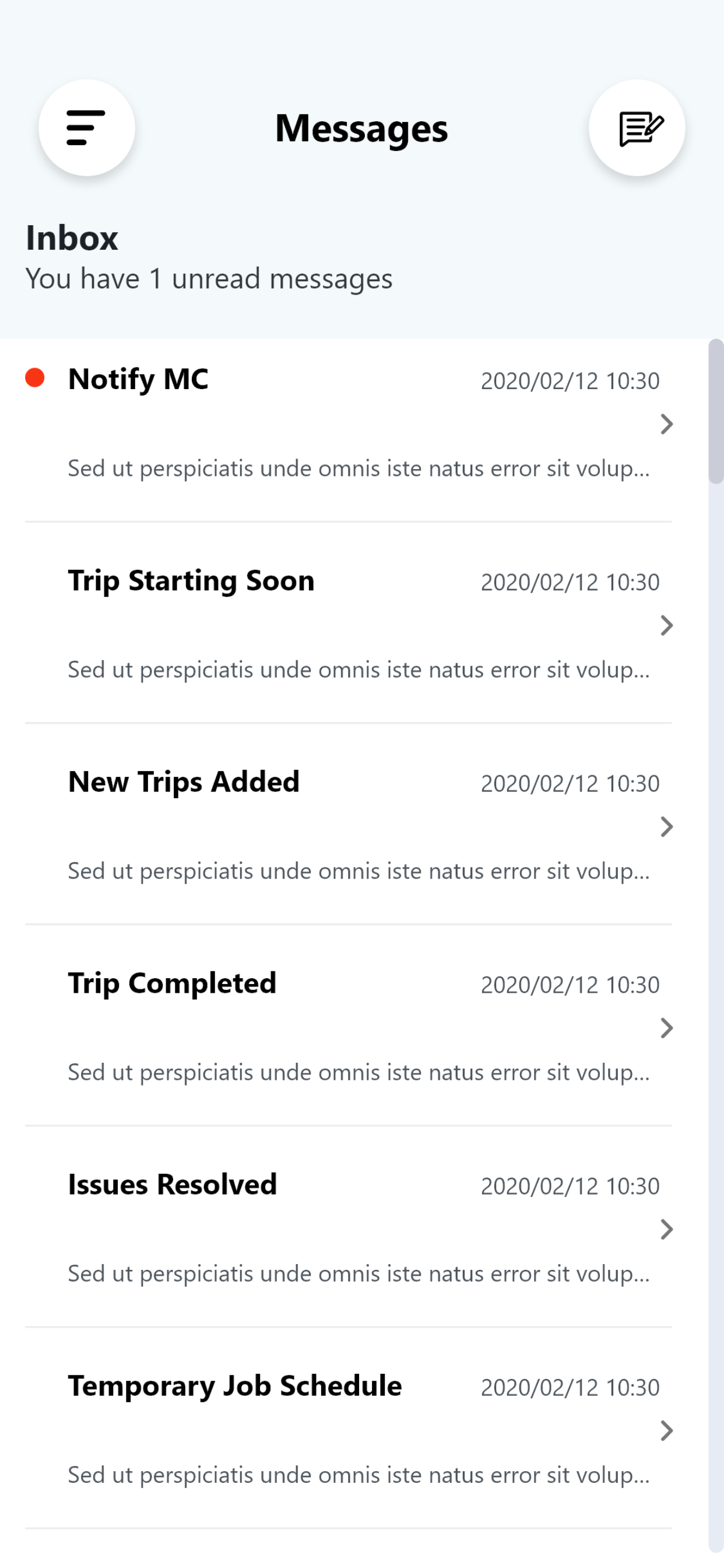724x1568 pixels.
Task: Click the Issues Resolved preview text
Action: 359,1274
